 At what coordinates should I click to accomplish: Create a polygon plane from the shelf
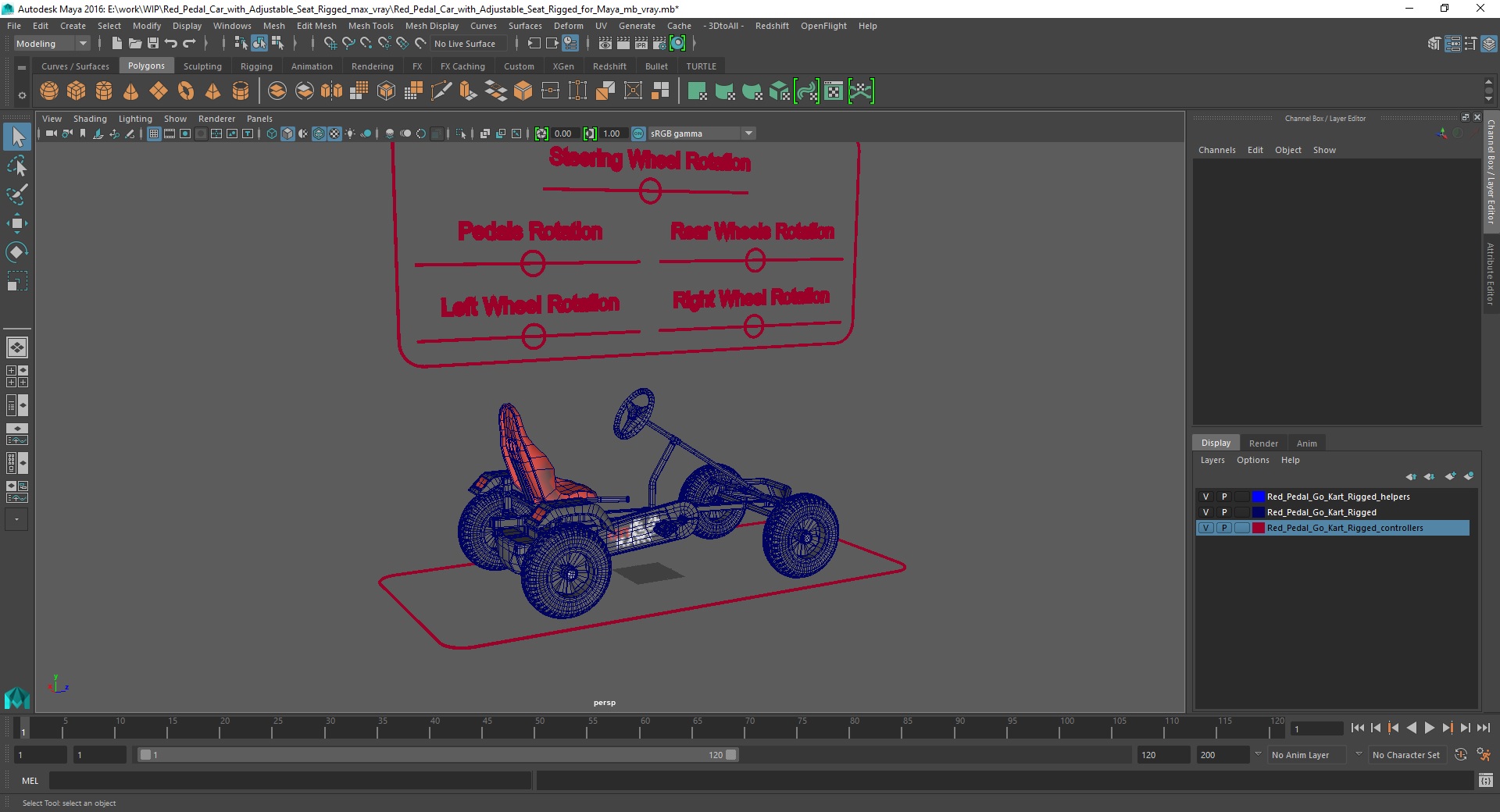(159, 91)
